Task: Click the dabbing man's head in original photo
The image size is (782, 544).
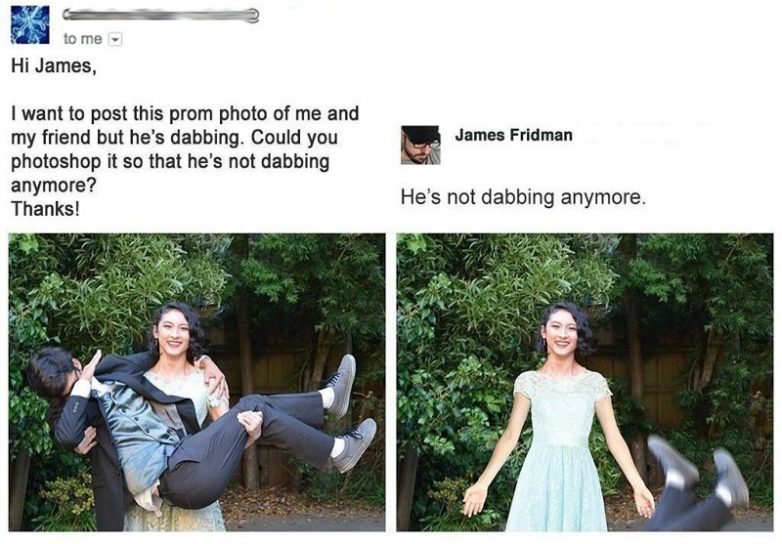Action: tap(51, 373)
